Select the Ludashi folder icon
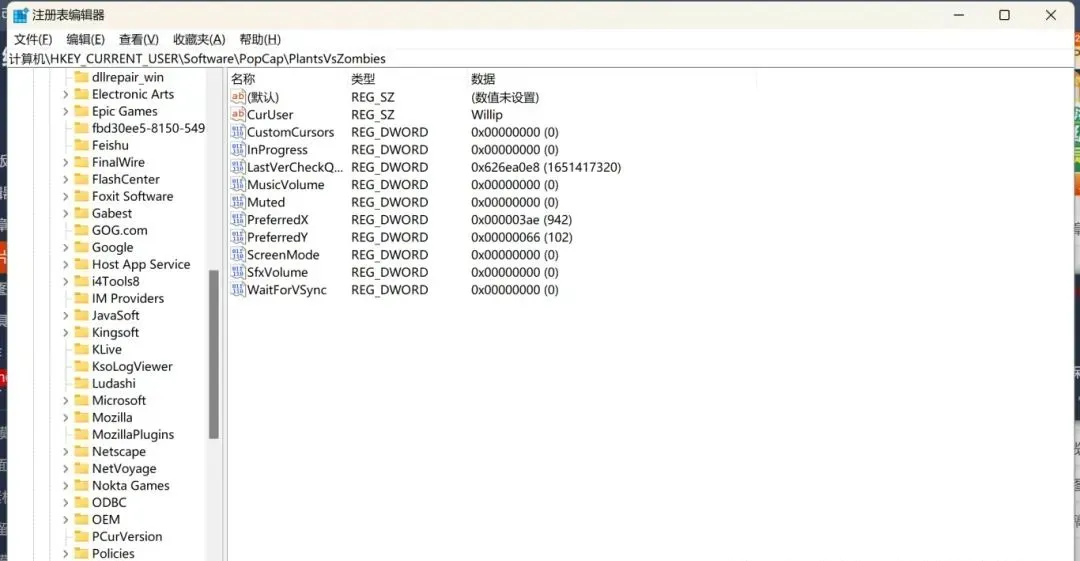The width and height of the screenshot is (1080, 561). (81, 383)
